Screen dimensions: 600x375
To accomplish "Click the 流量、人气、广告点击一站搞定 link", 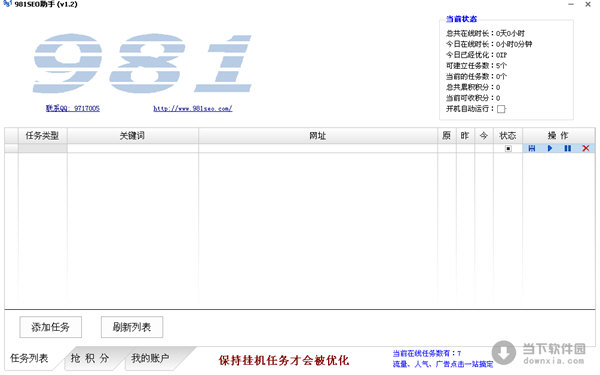I will (x=443, y=364).
